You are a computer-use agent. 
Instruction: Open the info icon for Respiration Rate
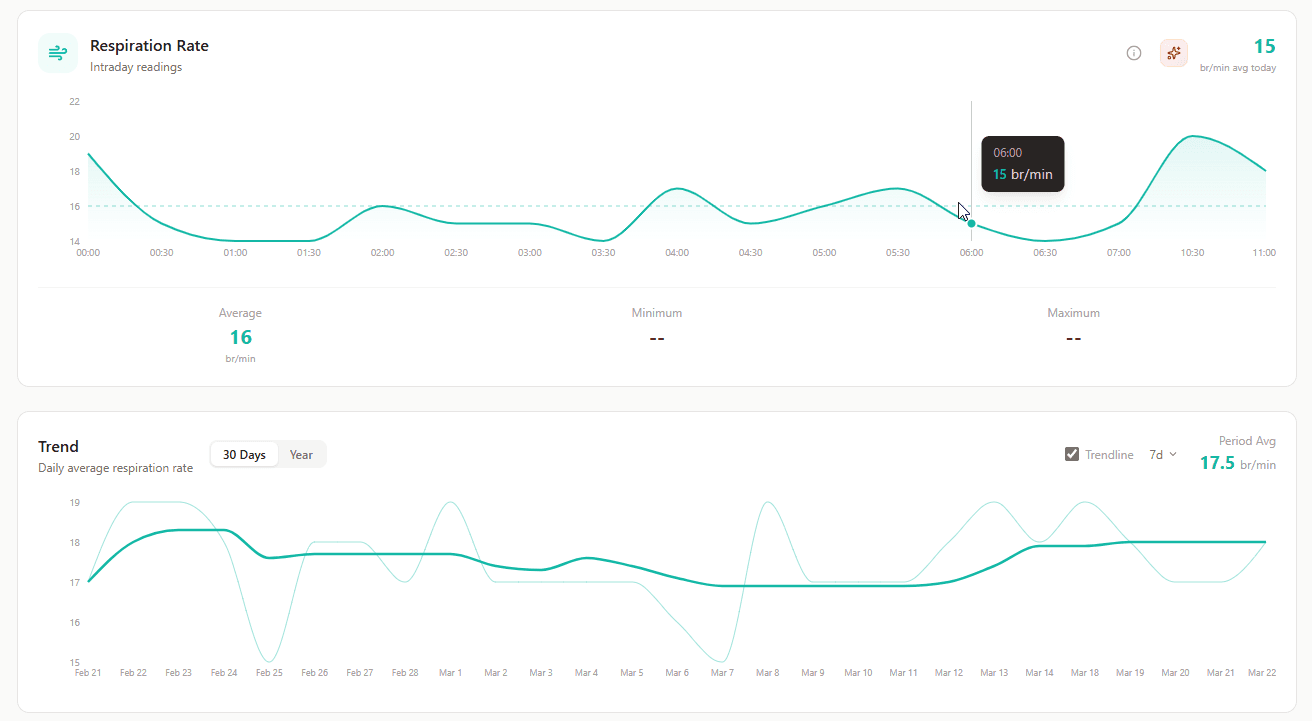(1134, 53)
